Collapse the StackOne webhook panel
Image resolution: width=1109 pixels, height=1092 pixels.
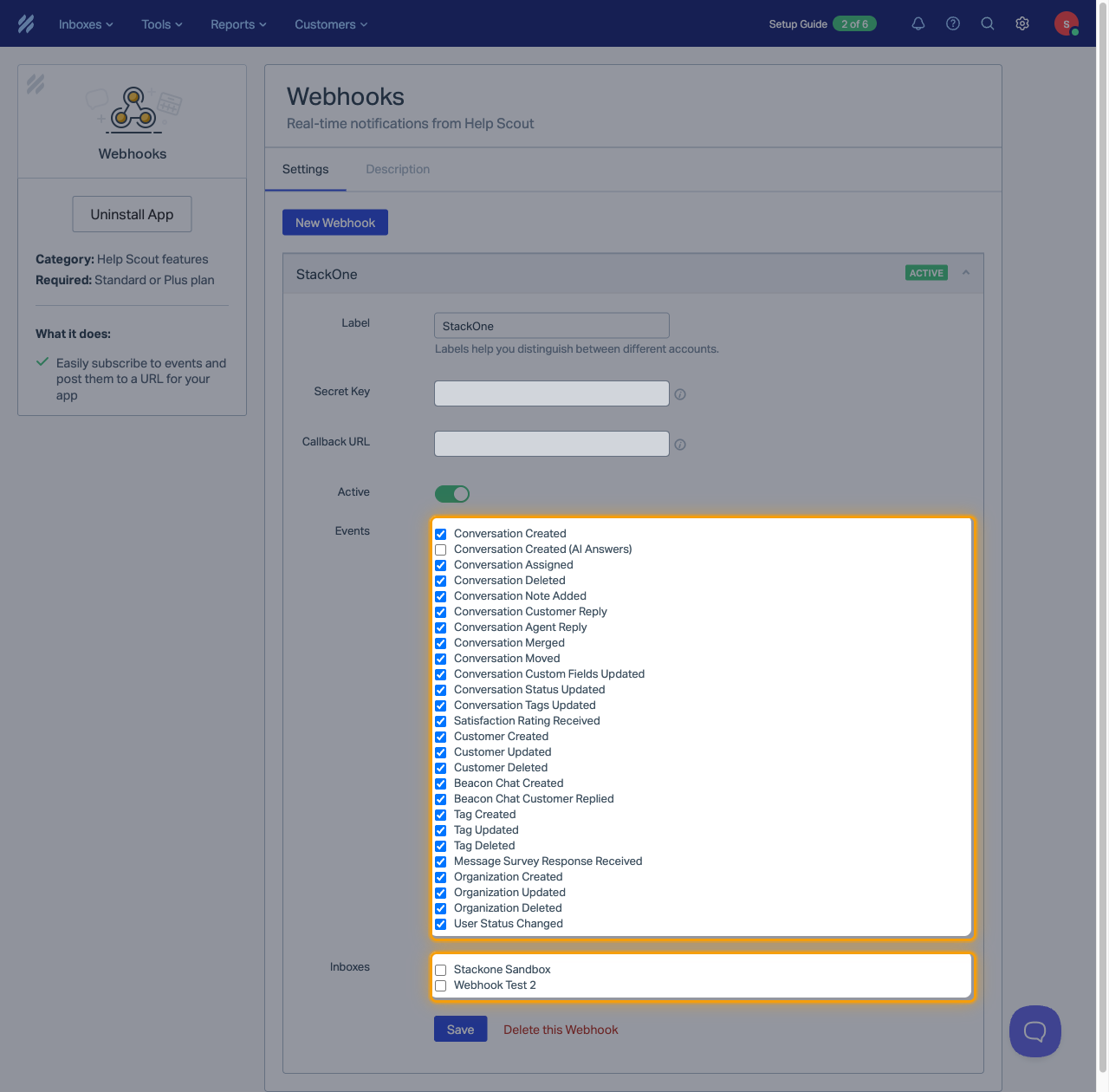tap(966, 273)
